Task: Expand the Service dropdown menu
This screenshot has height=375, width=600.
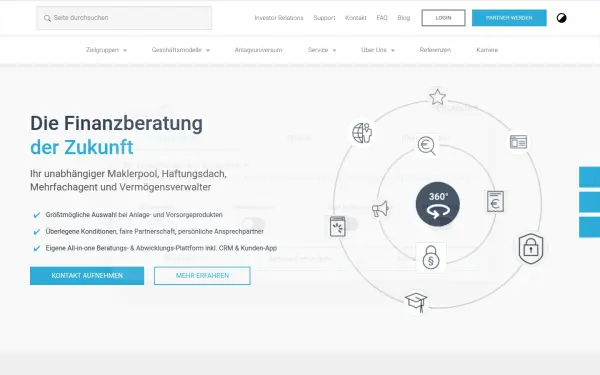Action: 322,50
